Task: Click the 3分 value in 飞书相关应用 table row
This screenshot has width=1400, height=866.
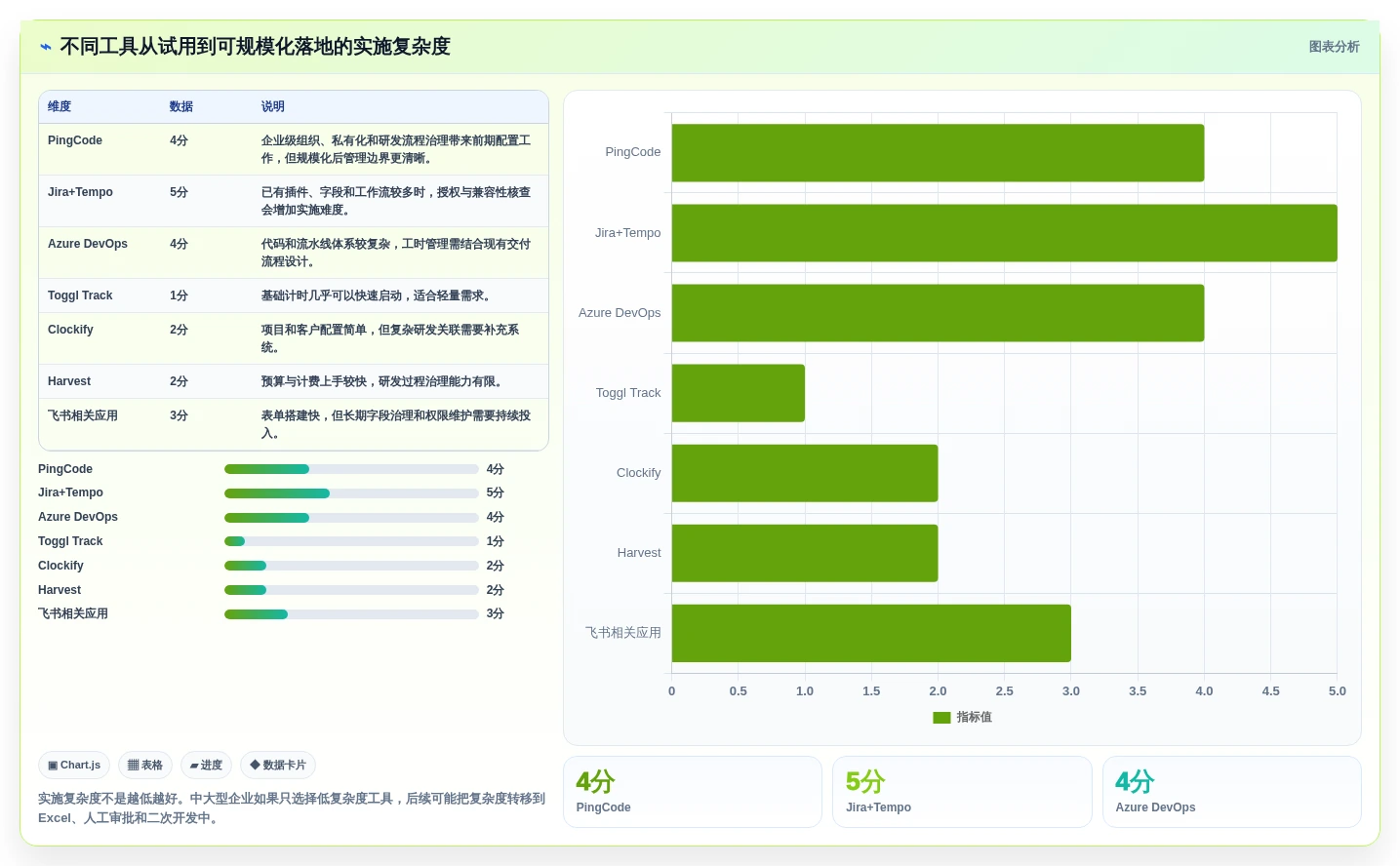Action: [179, 415]
